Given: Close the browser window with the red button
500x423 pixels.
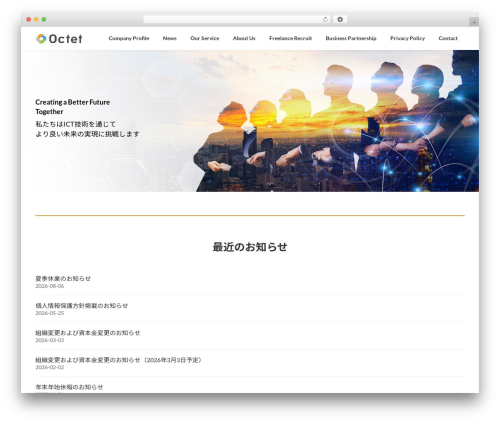Looking at the screenshot, I should pos(29,19).
